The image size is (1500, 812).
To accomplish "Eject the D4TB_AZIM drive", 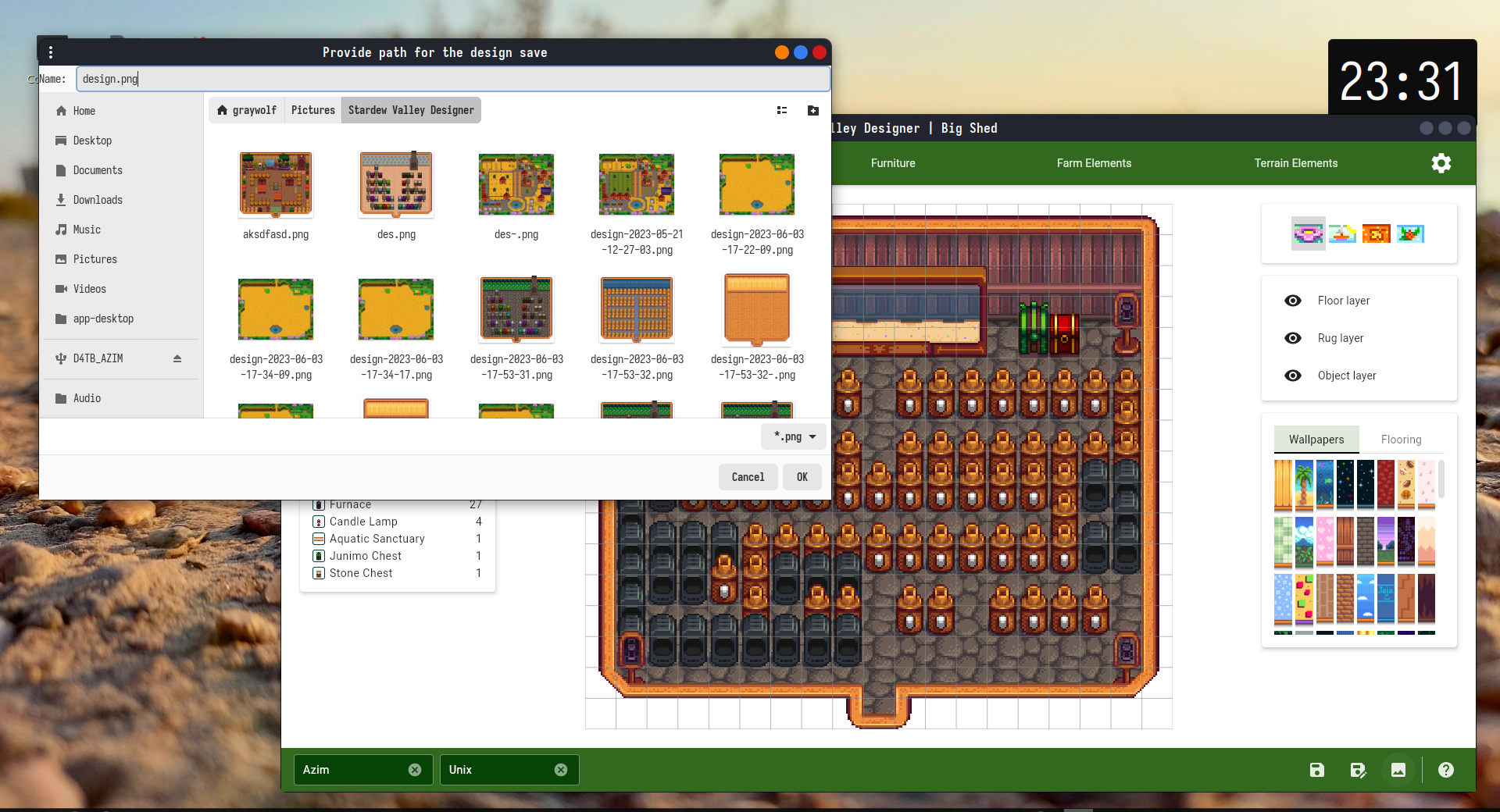I will (177, 358).
